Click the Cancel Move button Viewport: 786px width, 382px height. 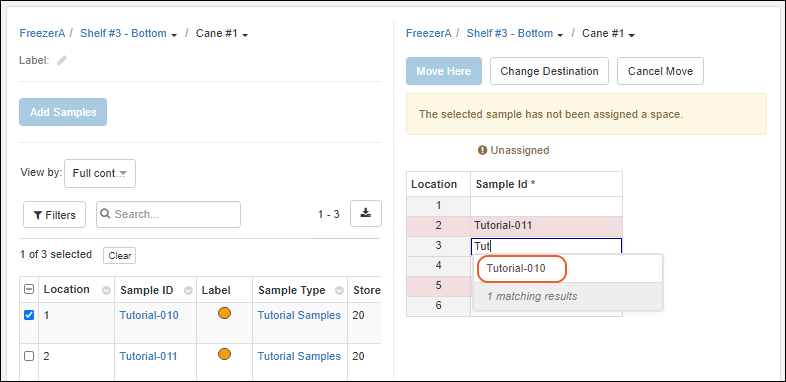[x=660, y=71]
